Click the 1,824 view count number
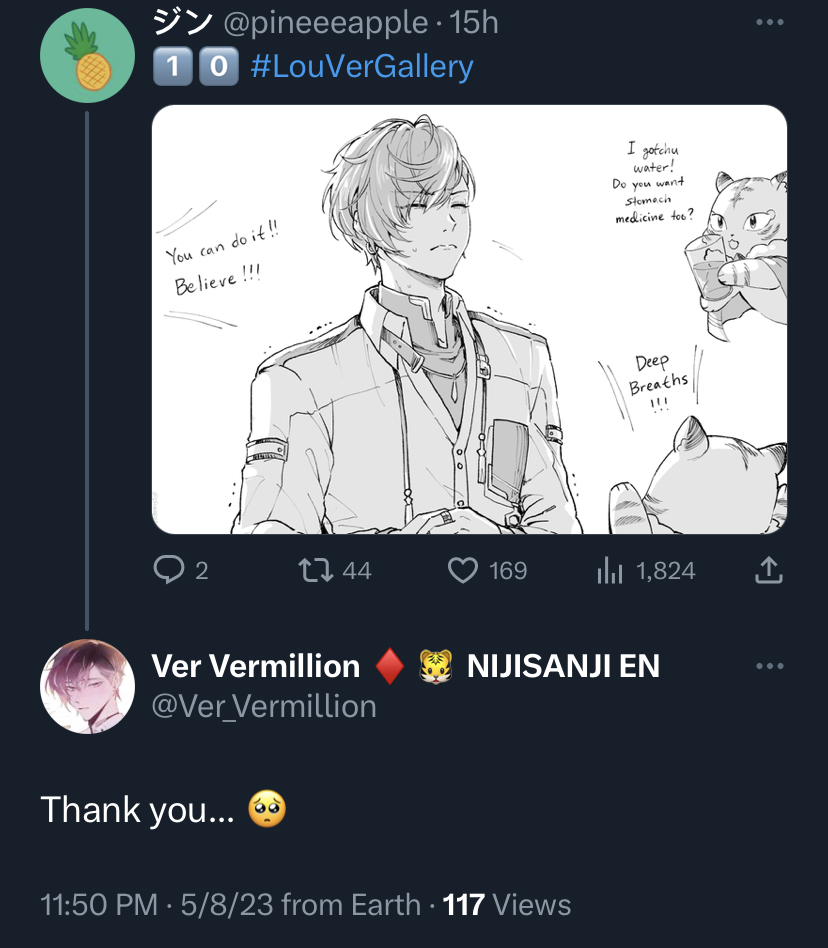828x948 pixels. tap(665, 571)
